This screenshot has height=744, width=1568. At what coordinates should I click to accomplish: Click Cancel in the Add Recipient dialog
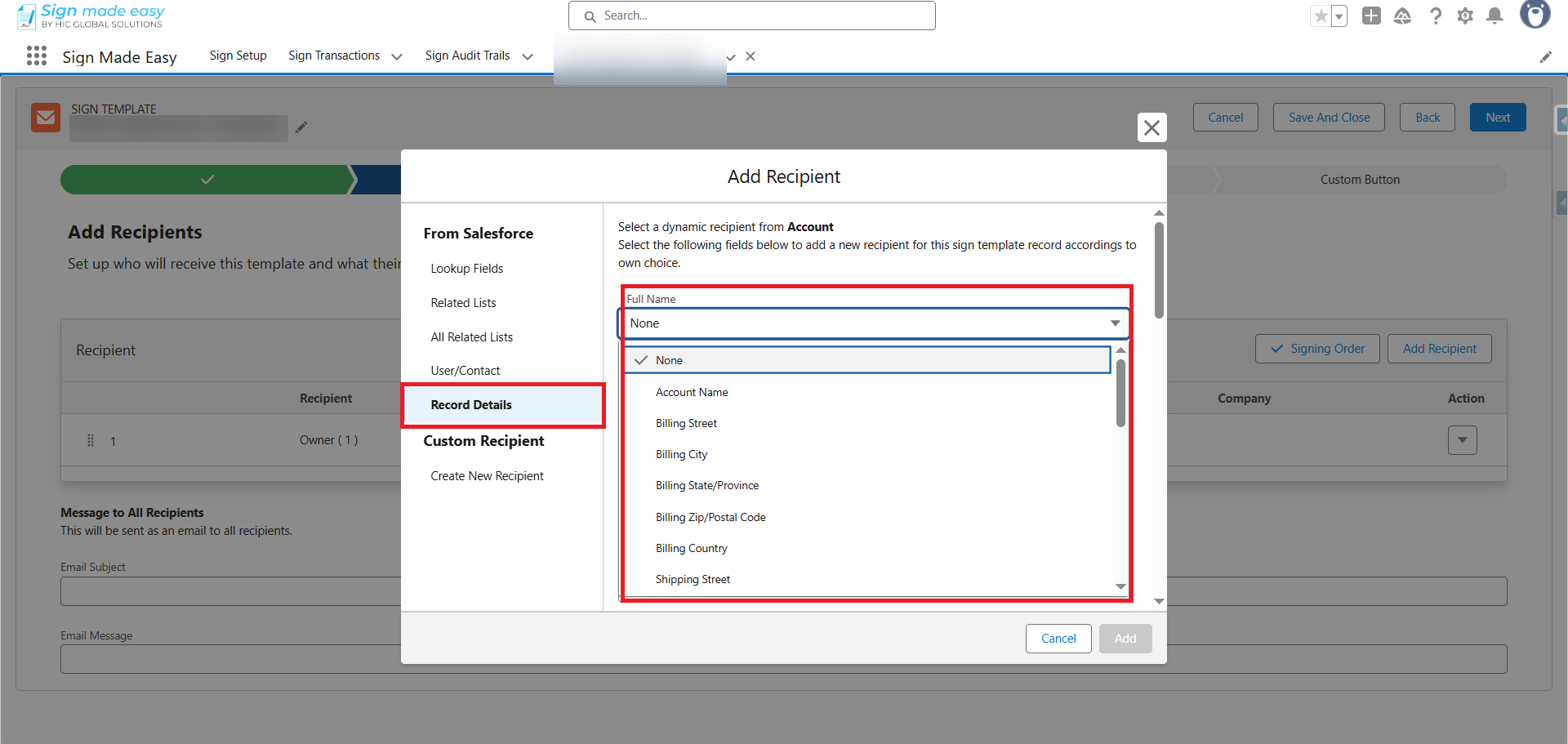click(x=1058, y=639)
